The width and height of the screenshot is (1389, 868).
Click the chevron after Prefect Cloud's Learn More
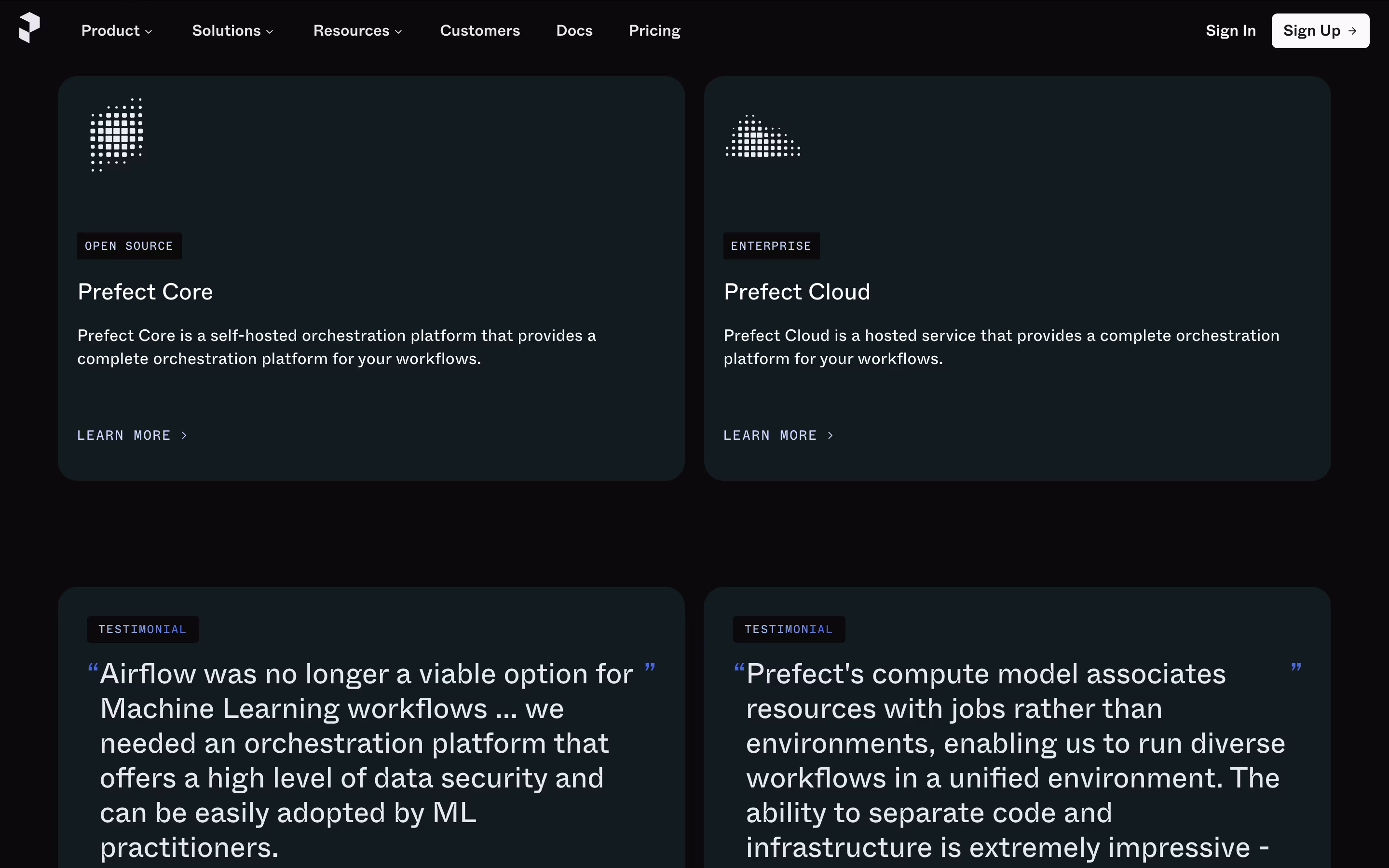[831, 436]
